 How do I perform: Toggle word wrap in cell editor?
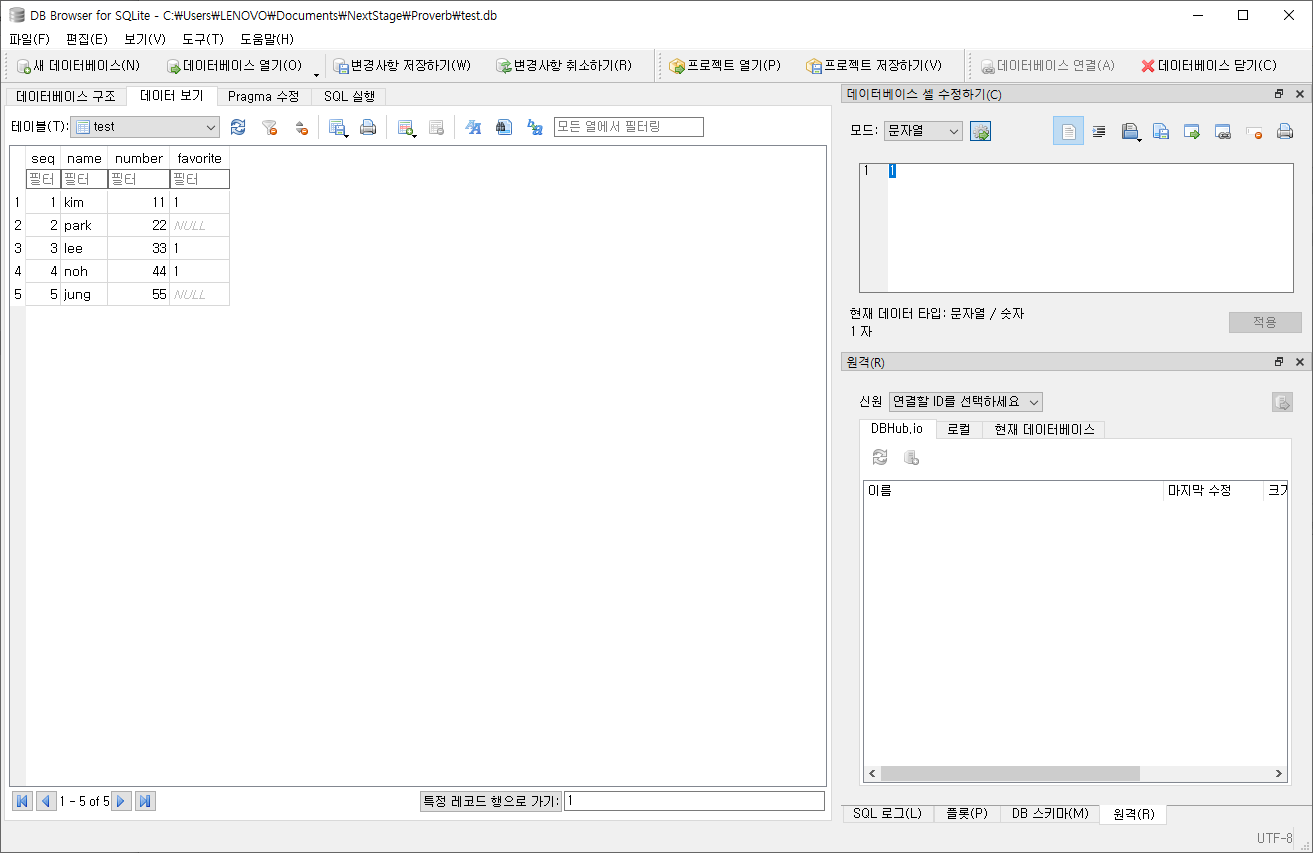tap(1099, 131)
